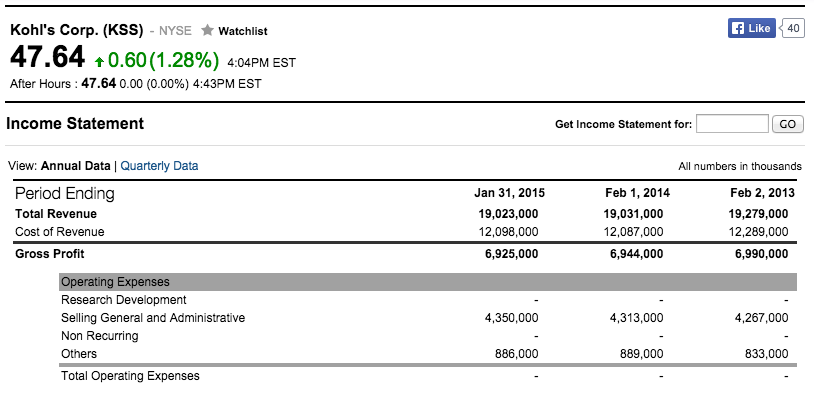
Task: Select the Feb 1, 2014 column header
Action: coord(637,193)
